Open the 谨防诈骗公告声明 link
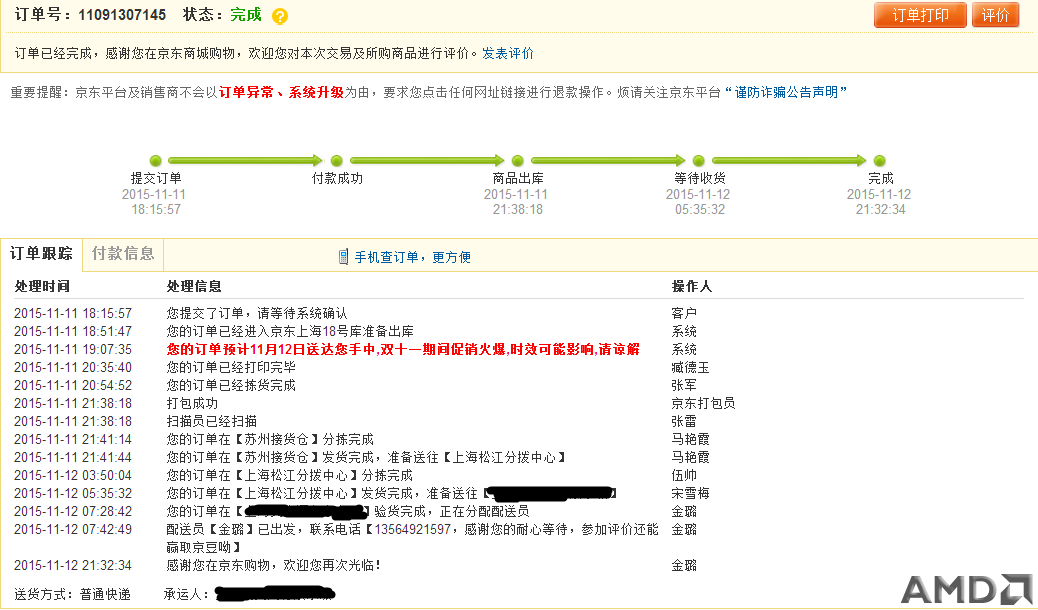Viewport: 1038px width, 610px height. tap(786, 92)
